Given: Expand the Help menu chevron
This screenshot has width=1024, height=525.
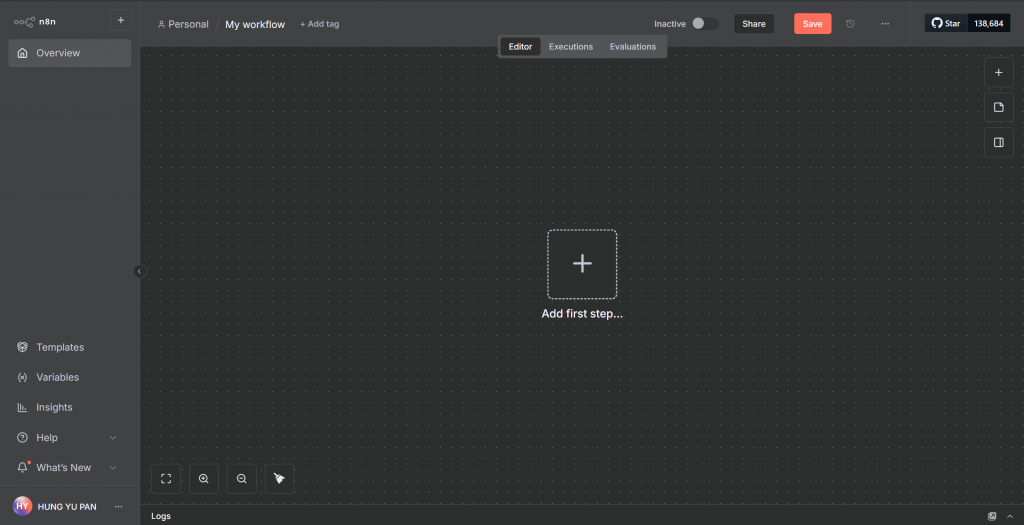Looking at the screenshot, I should pyautogui.click(x=113, y=438).
